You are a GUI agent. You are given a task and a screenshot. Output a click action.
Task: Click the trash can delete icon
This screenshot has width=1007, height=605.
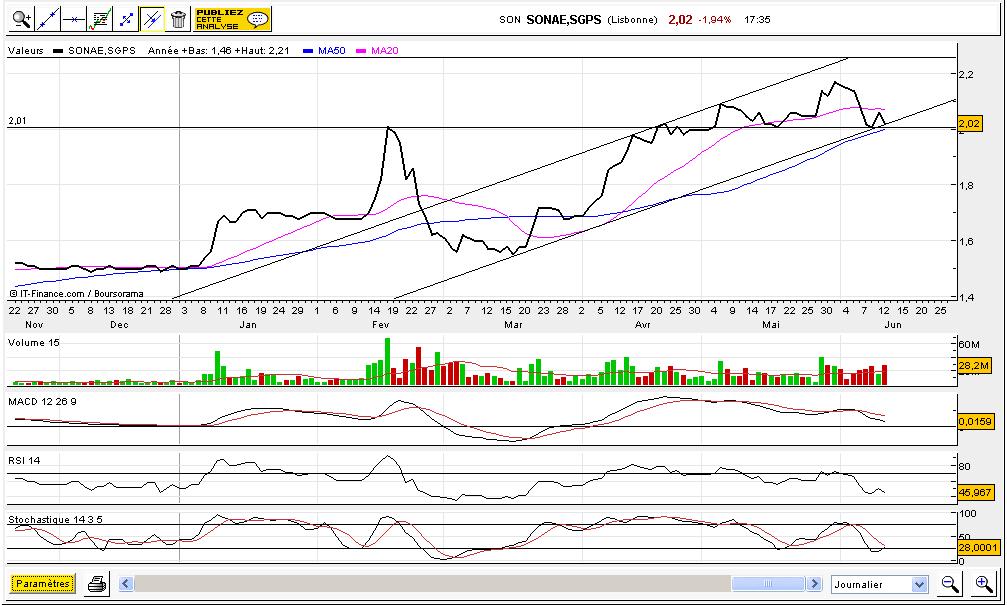179,19
